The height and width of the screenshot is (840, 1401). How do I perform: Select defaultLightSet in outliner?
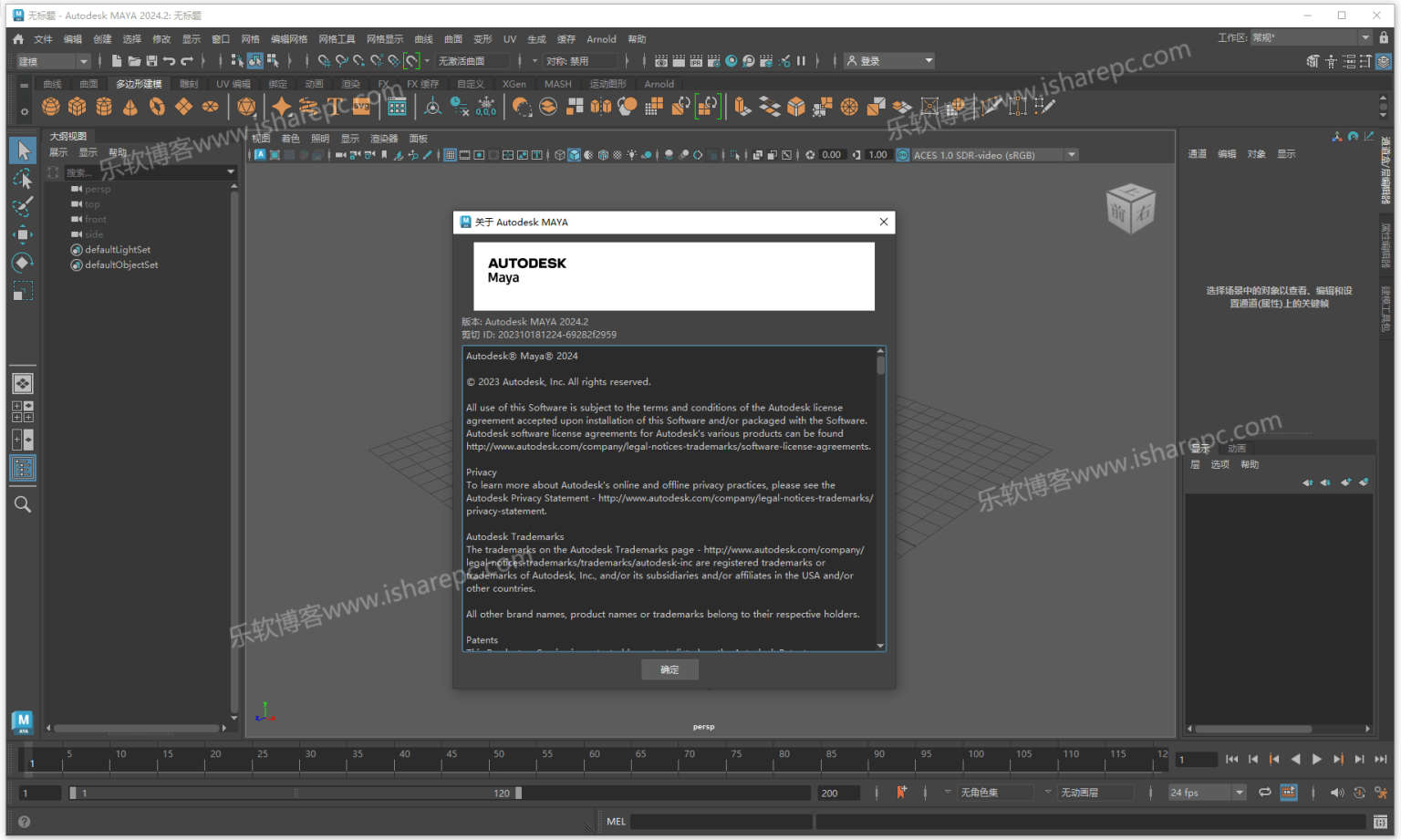pos(118,249)
